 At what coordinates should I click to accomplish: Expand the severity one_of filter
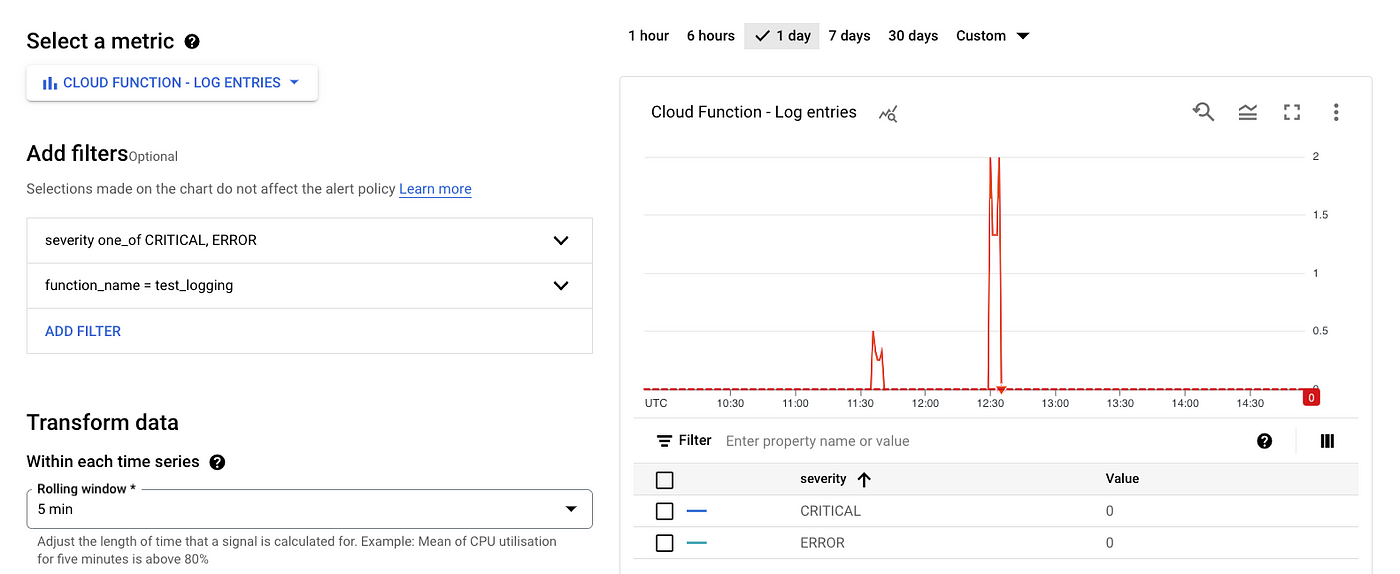(x=310, y=241)
